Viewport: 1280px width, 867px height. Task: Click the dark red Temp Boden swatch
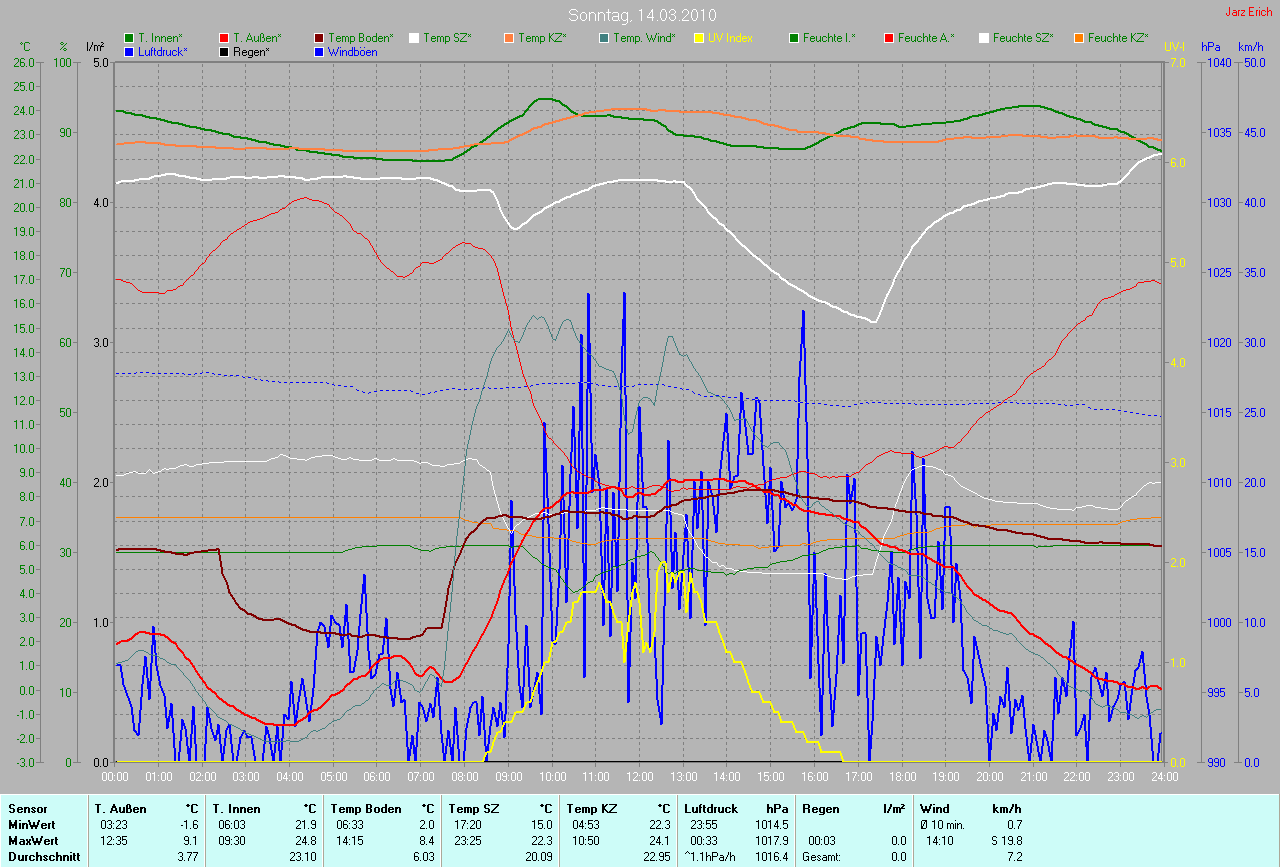[319, 38]
